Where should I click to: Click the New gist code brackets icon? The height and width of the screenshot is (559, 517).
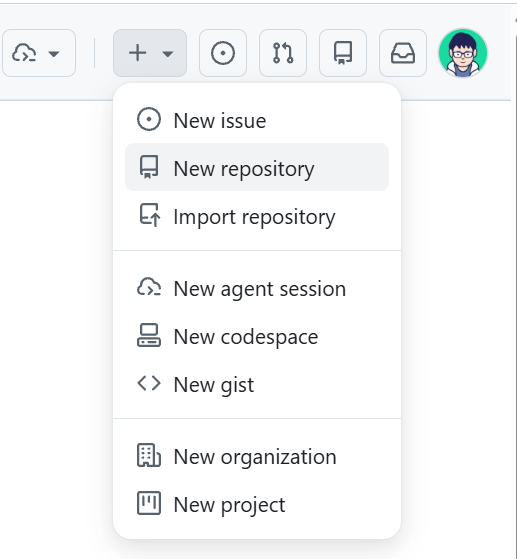(x=149, y=384)
